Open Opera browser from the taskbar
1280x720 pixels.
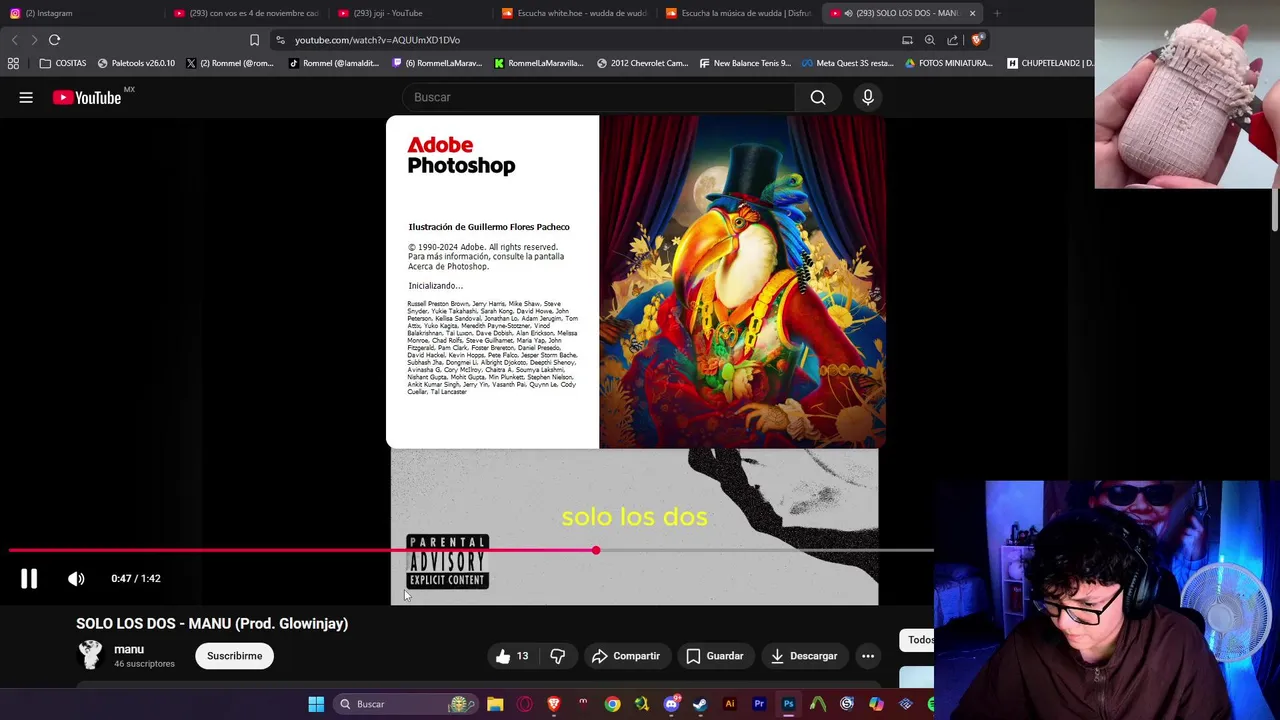pyautogui.click(x=525, y=704)
